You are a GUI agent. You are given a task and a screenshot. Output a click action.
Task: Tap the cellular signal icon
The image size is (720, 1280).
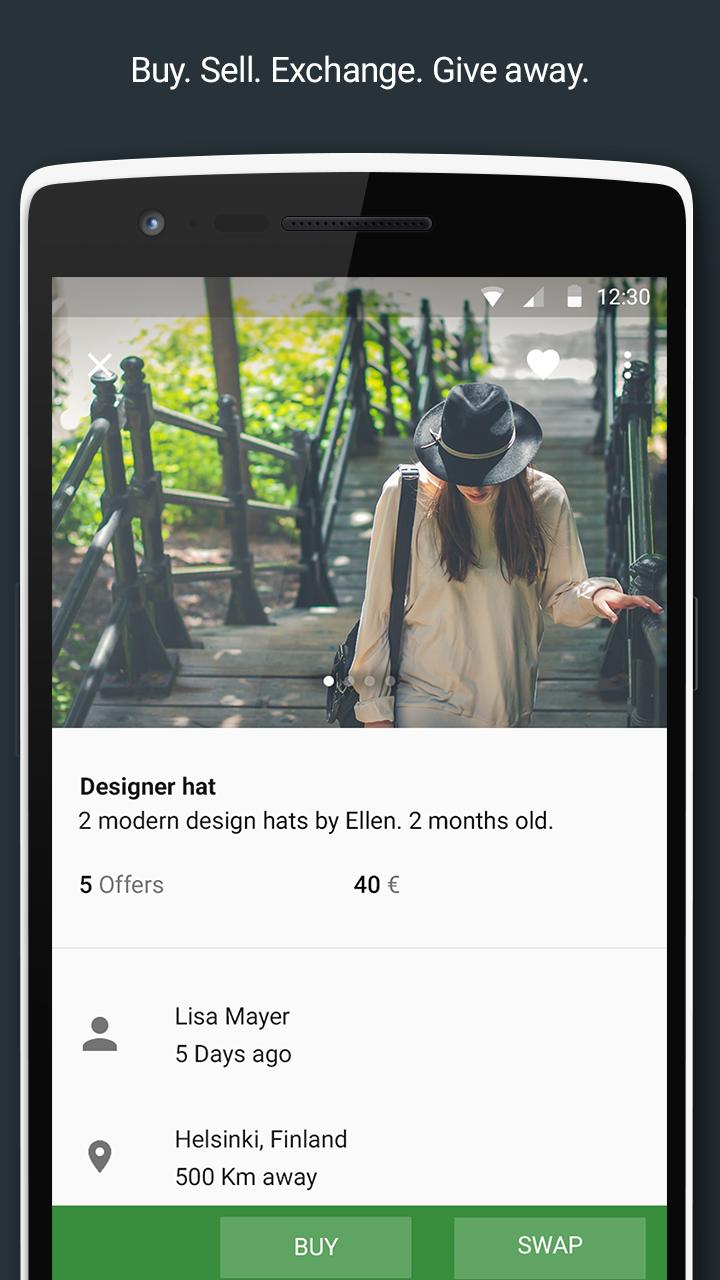(533, 296)
